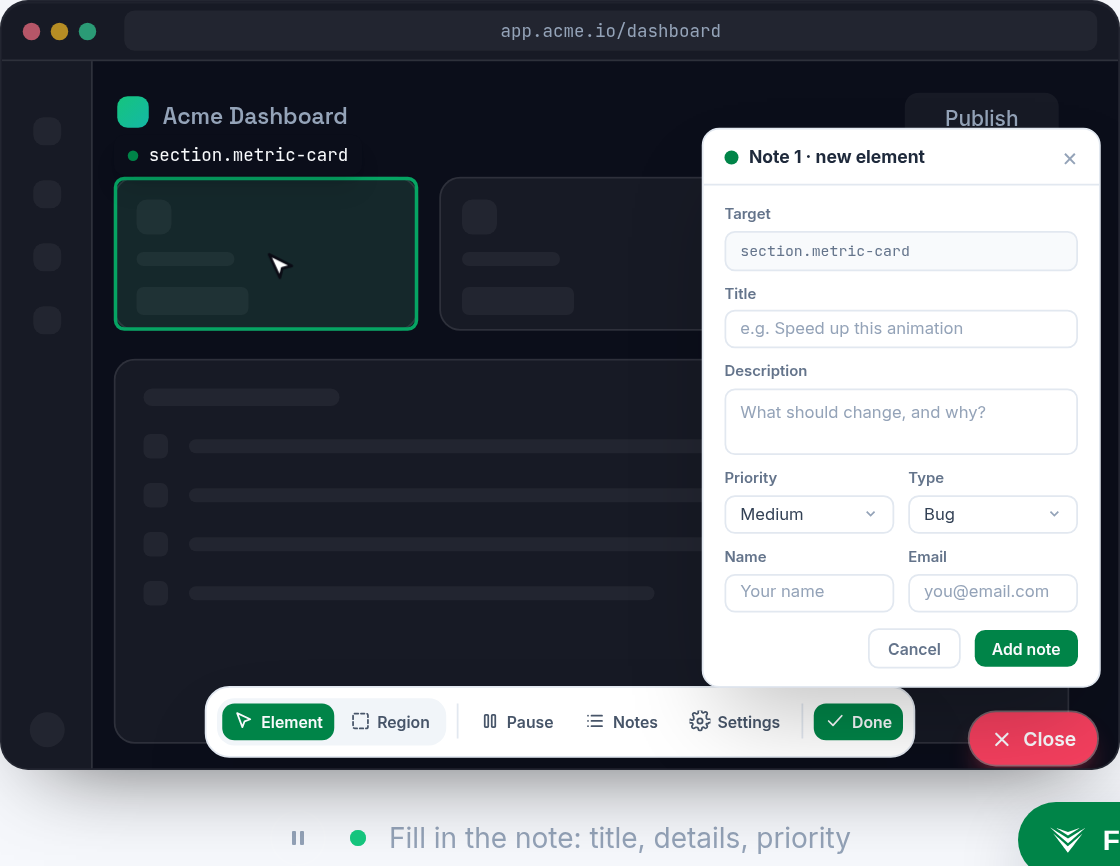Click the round avatar at sidebar bottom
Viewport: 1120px width, 866px height.
click(47, 730)
